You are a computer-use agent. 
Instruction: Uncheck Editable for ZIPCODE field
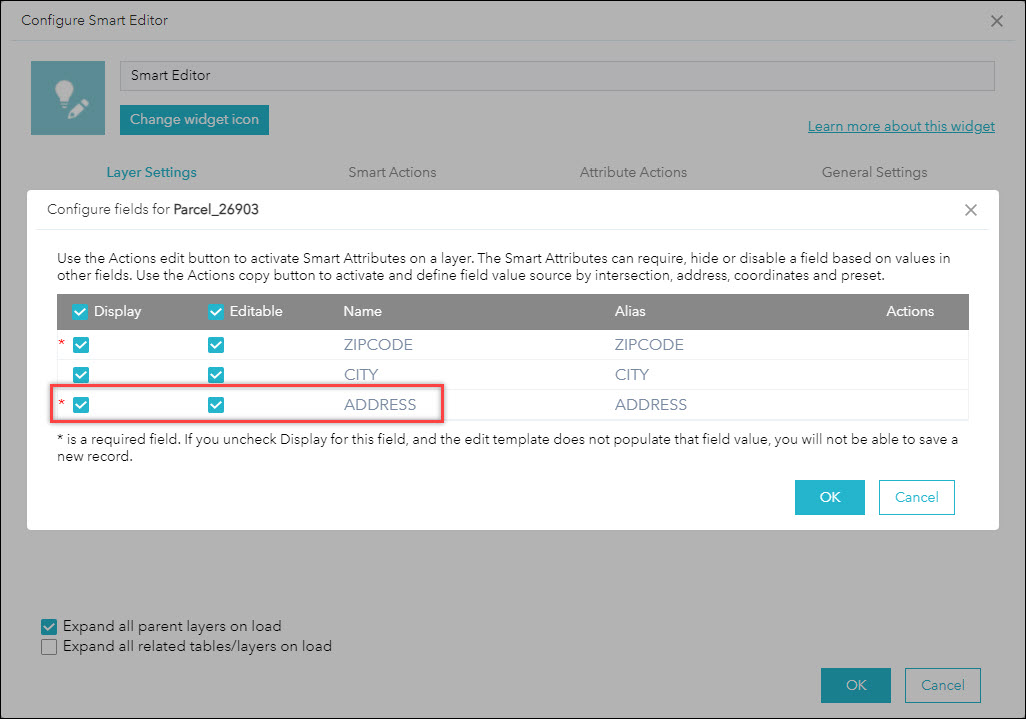(x=216, y=345)
